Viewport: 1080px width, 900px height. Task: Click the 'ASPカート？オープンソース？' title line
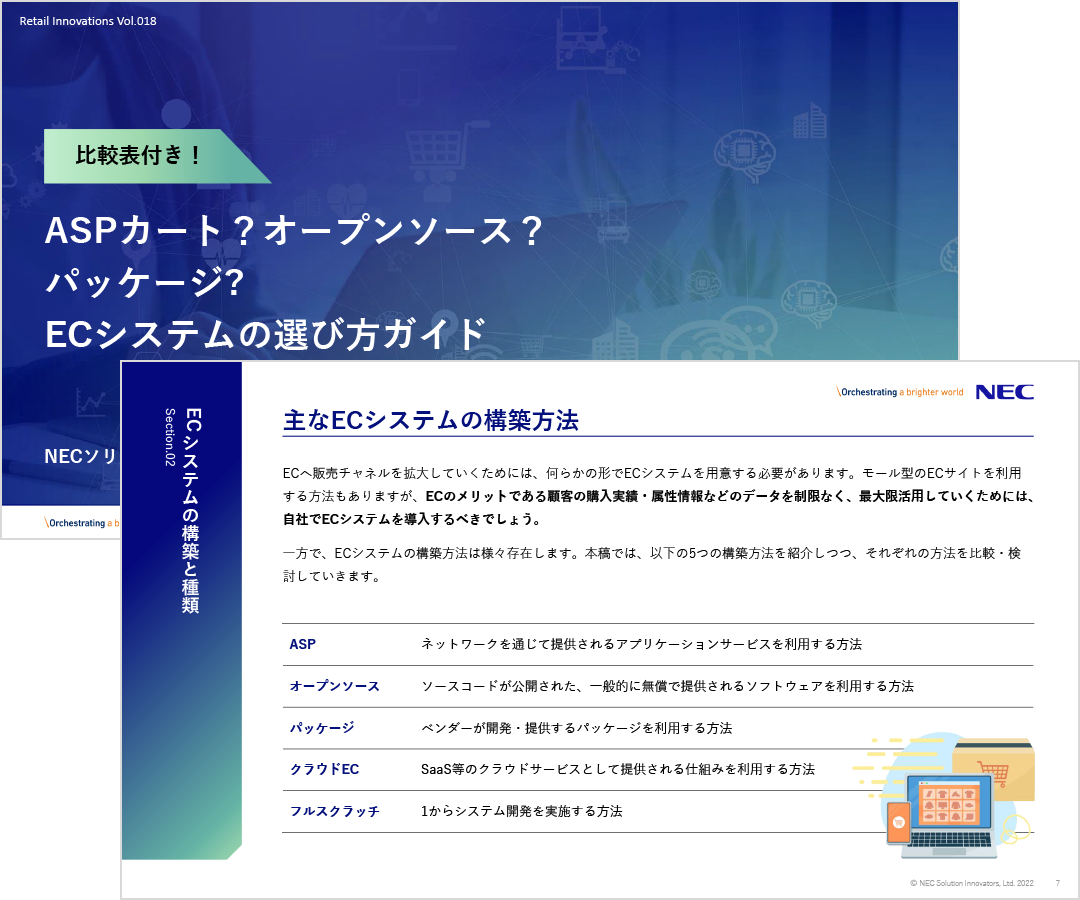click(x=294, y=231)
